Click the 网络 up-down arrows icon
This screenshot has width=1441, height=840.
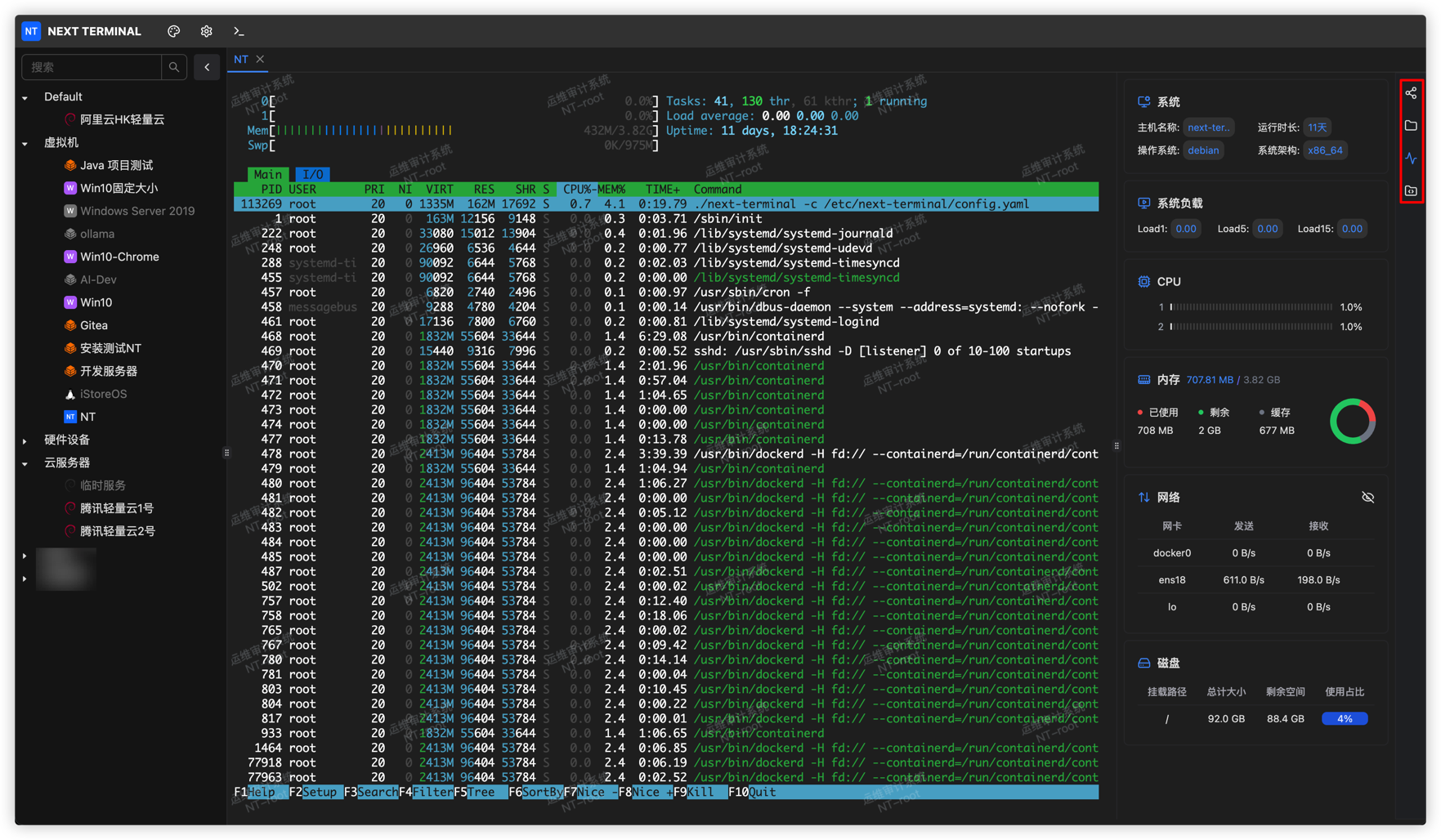(1144, 497)
